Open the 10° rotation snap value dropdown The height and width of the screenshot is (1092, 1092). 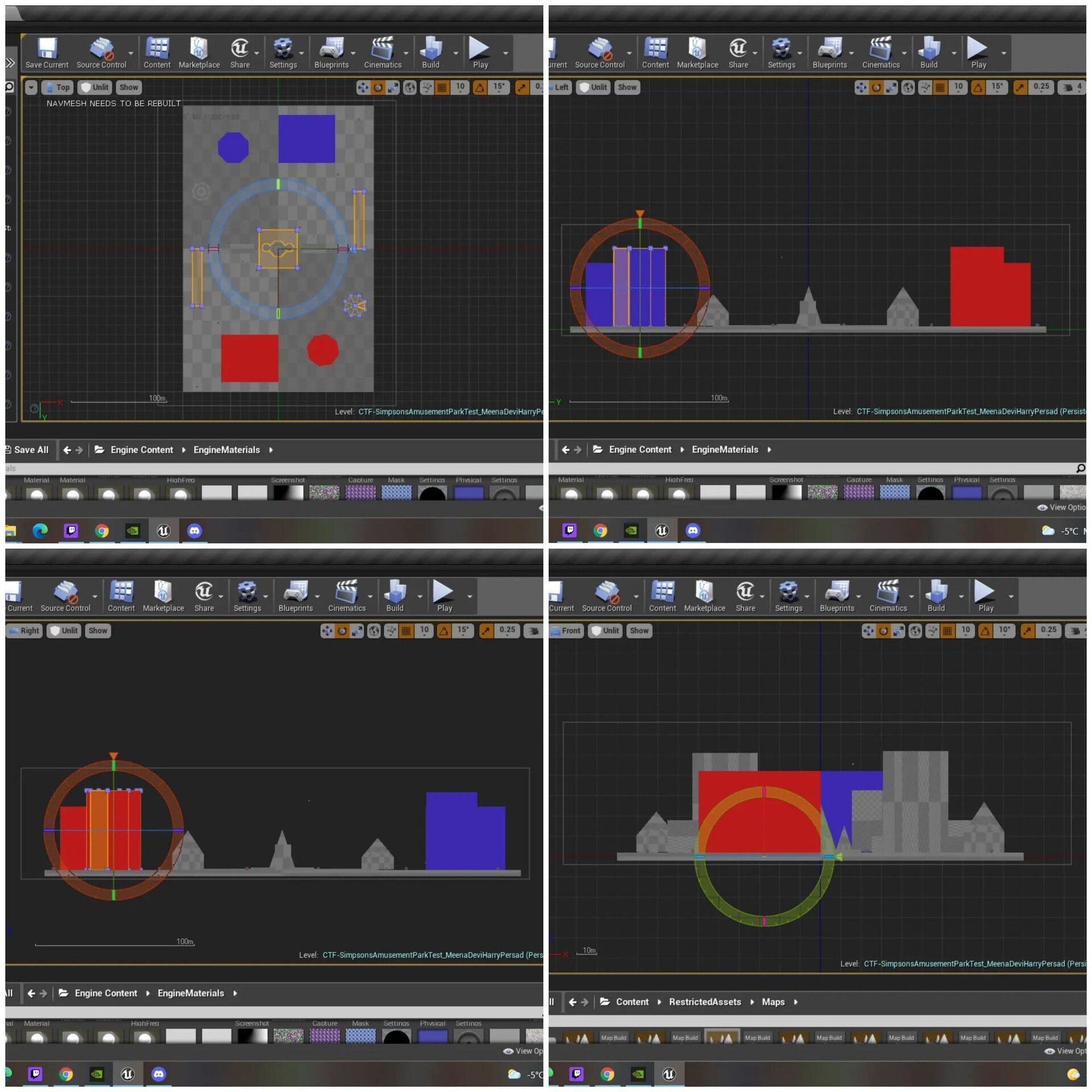point(1004,630)
